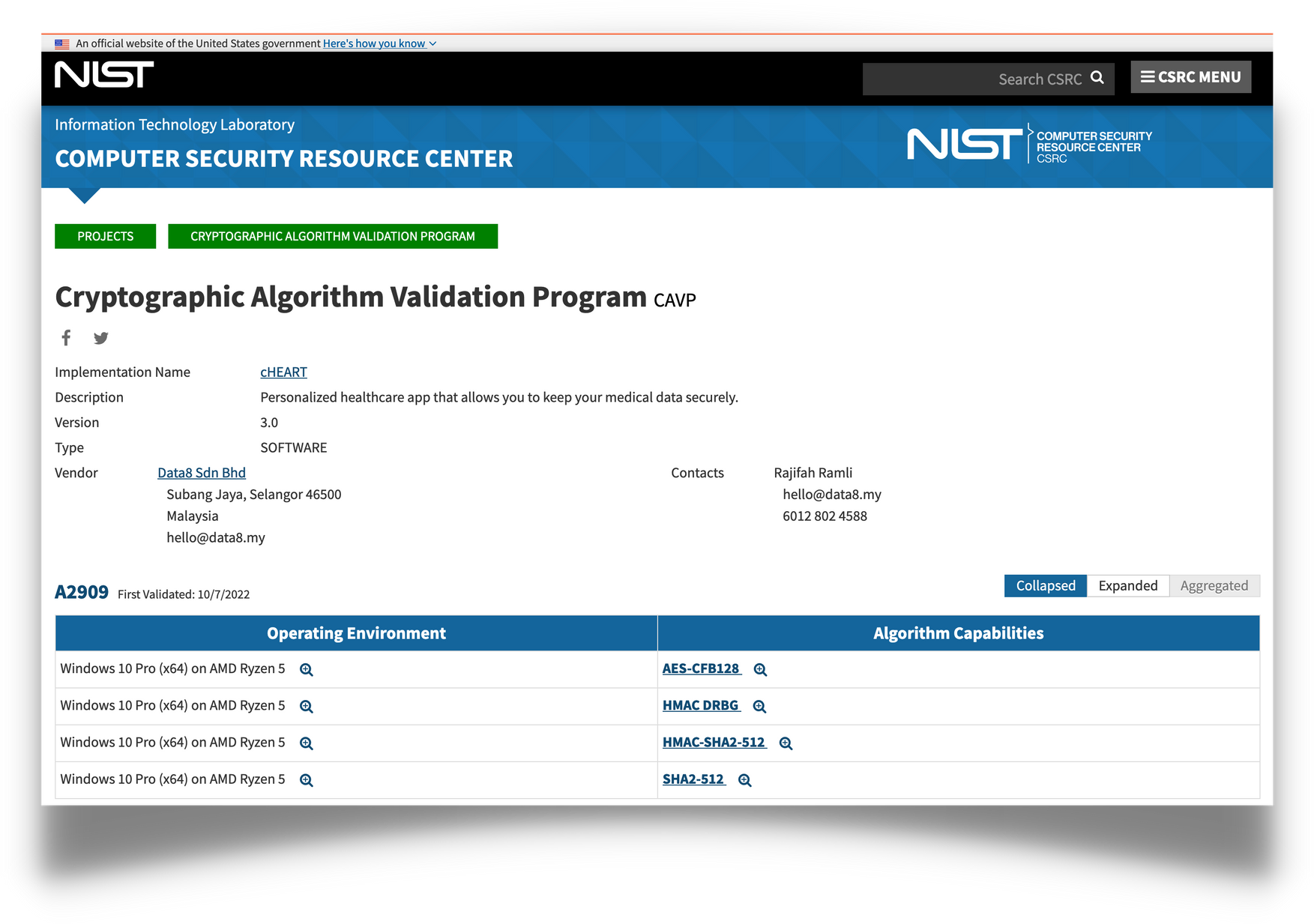1314x924 pixels.
Task: Open the HMAC-SHA2-512 algorithm link
Action: tap(714, 742)
